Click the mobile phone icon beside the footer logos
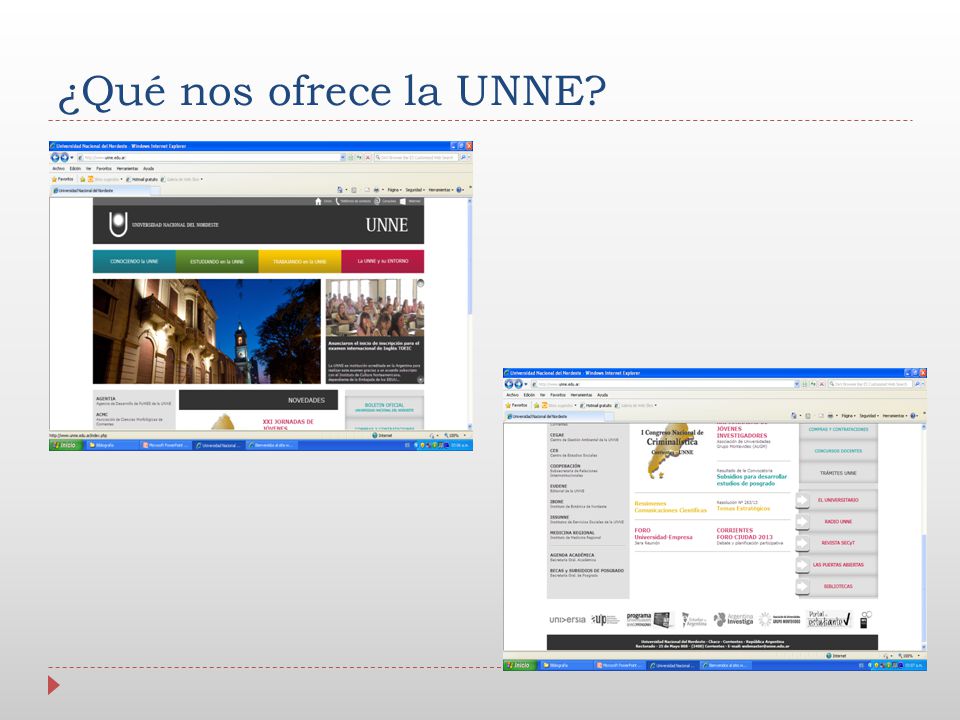The image size is (960, 720). coord(865,620)
